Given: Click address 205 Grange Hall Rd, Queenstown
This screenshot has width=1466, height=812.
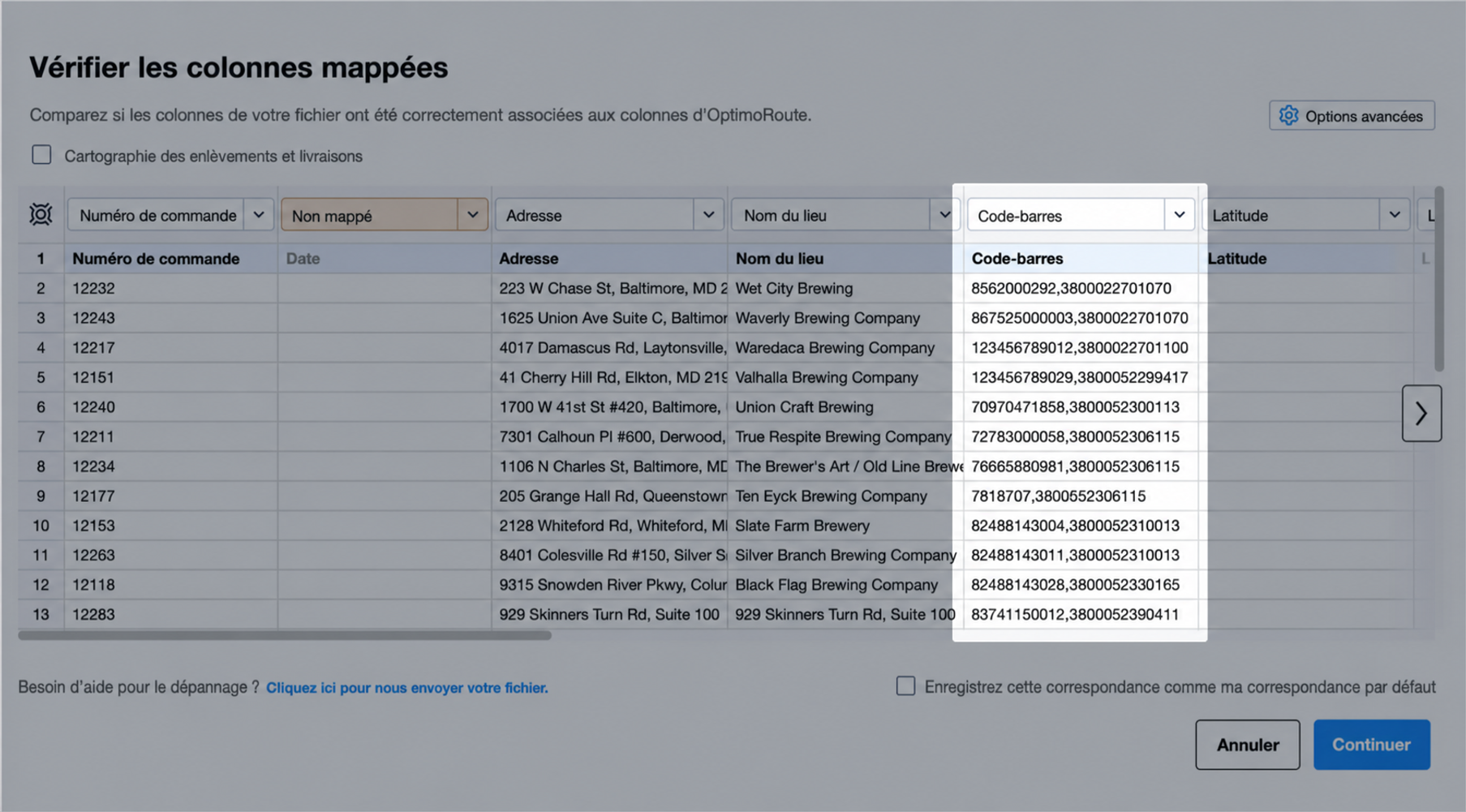Looking at the screenshot, I should click(x=610, y=496).
